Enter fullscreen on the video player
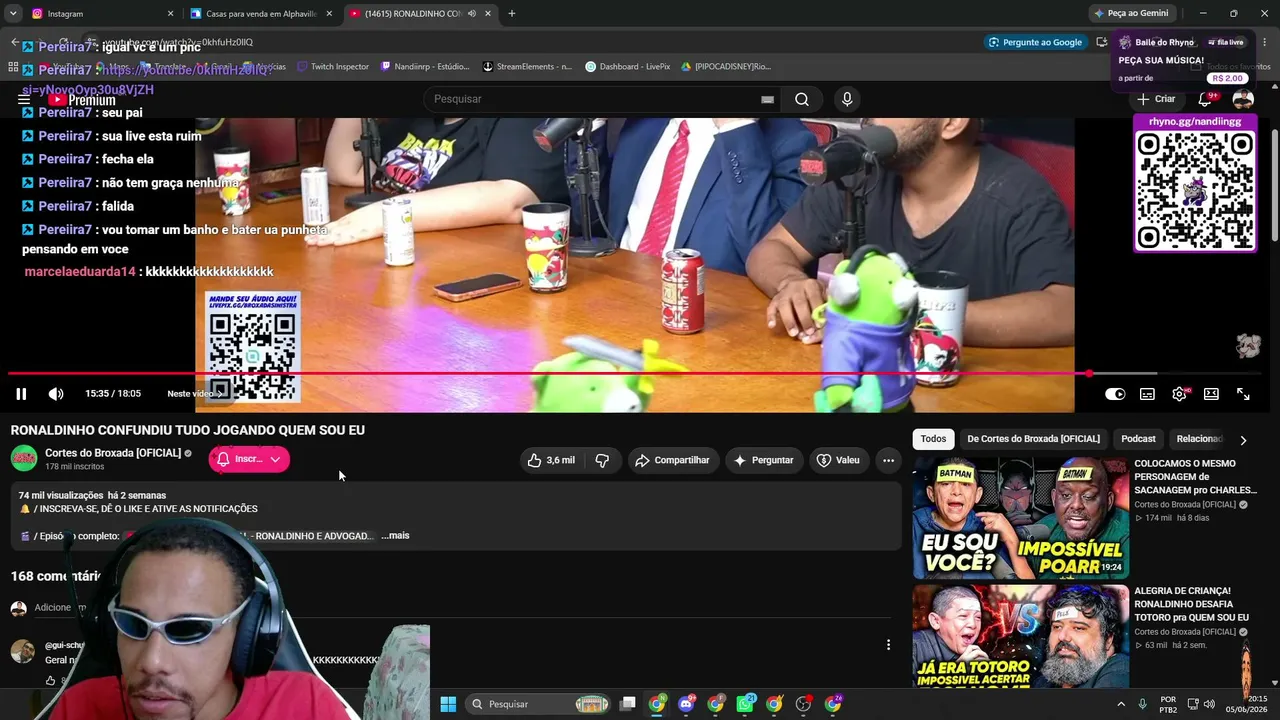 pyautogui.click(x=1243, y=394)
